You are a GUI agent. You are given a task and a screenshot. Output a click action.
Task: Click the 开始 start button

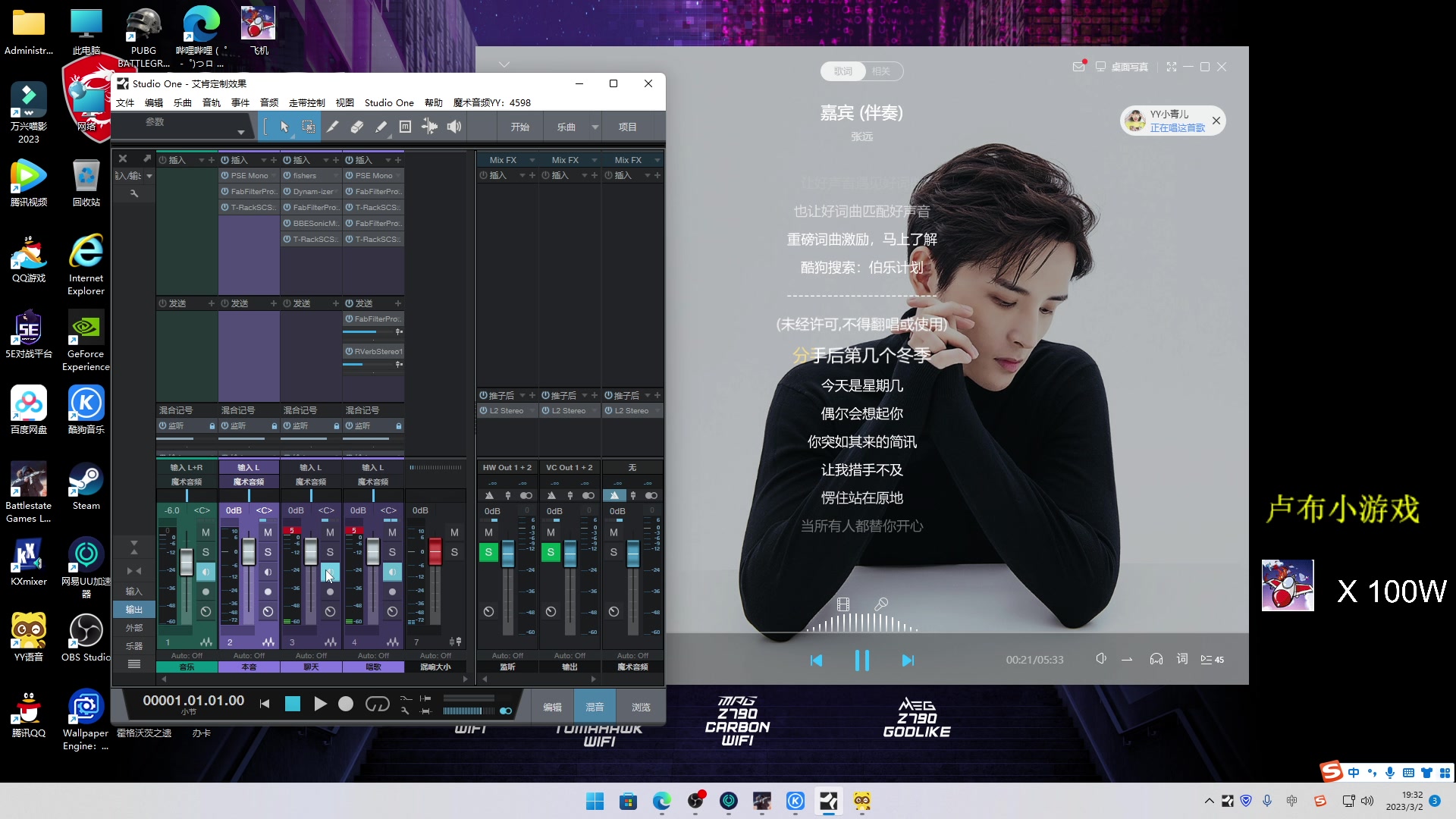tap(520, 127)
